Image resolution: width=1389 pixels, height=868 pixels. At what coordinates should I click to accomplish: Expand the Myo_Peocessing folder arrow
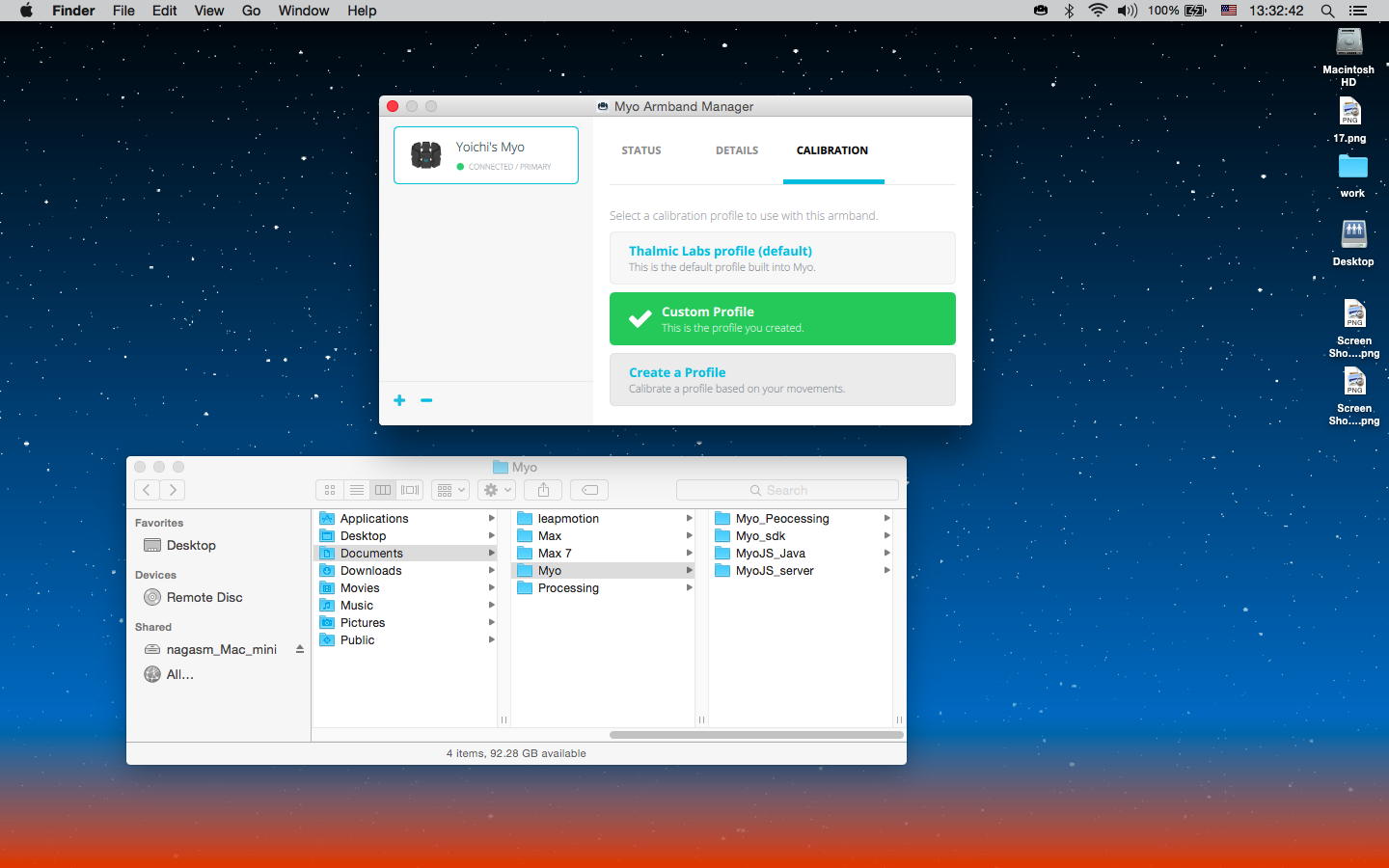887,519
